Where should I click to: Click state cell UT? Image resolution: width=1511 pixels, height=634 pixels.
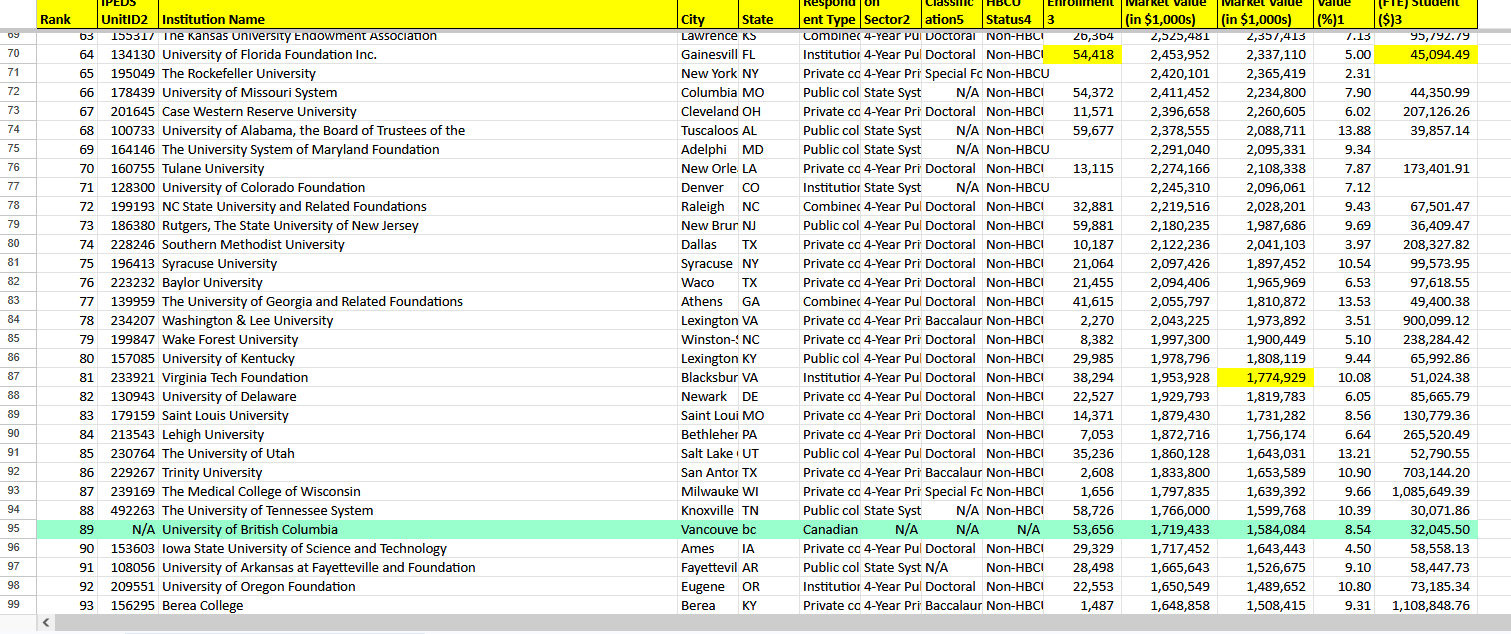click(769, 453)
